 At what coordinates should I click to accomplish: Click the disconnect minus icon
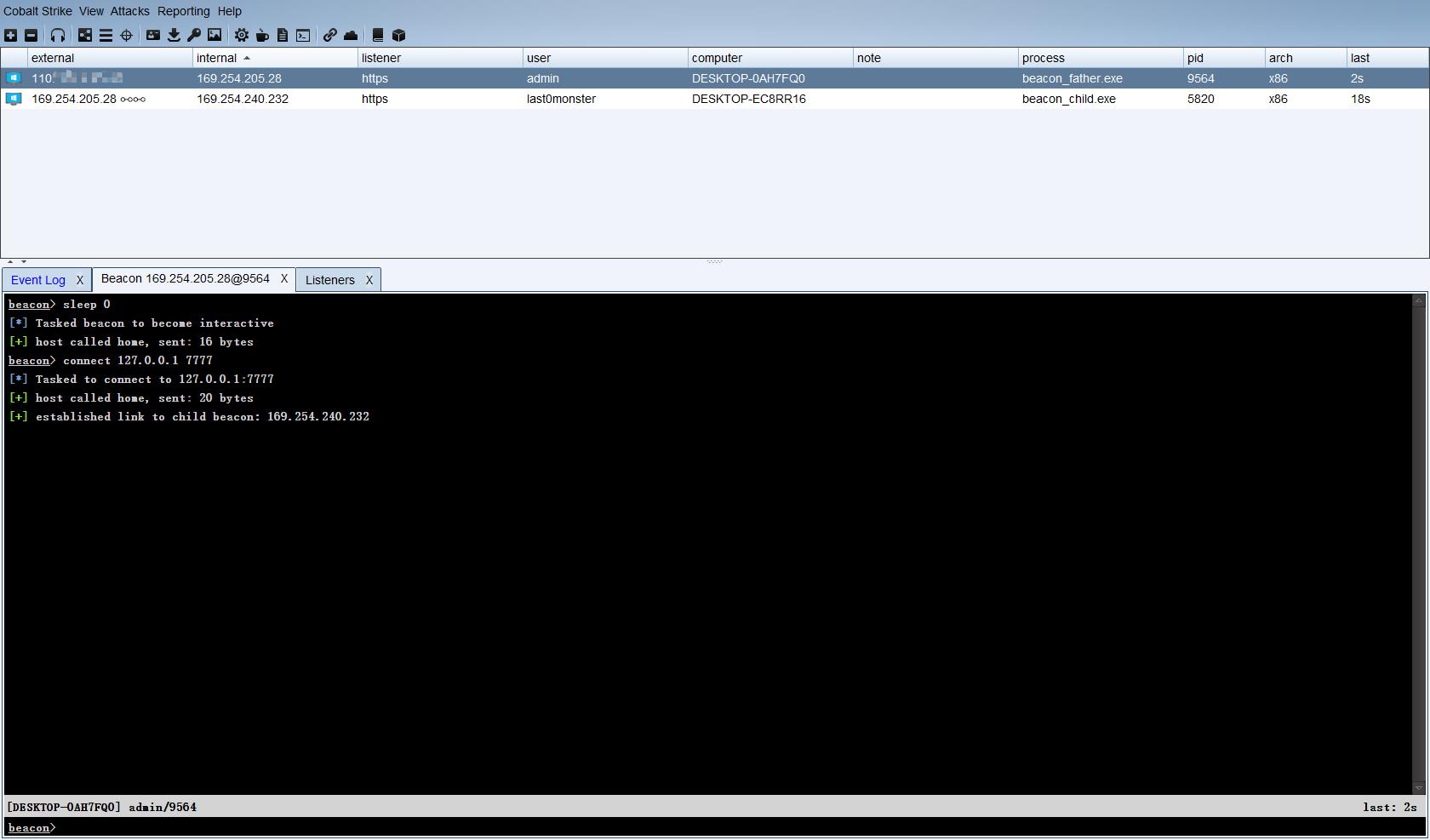[31, 35]
